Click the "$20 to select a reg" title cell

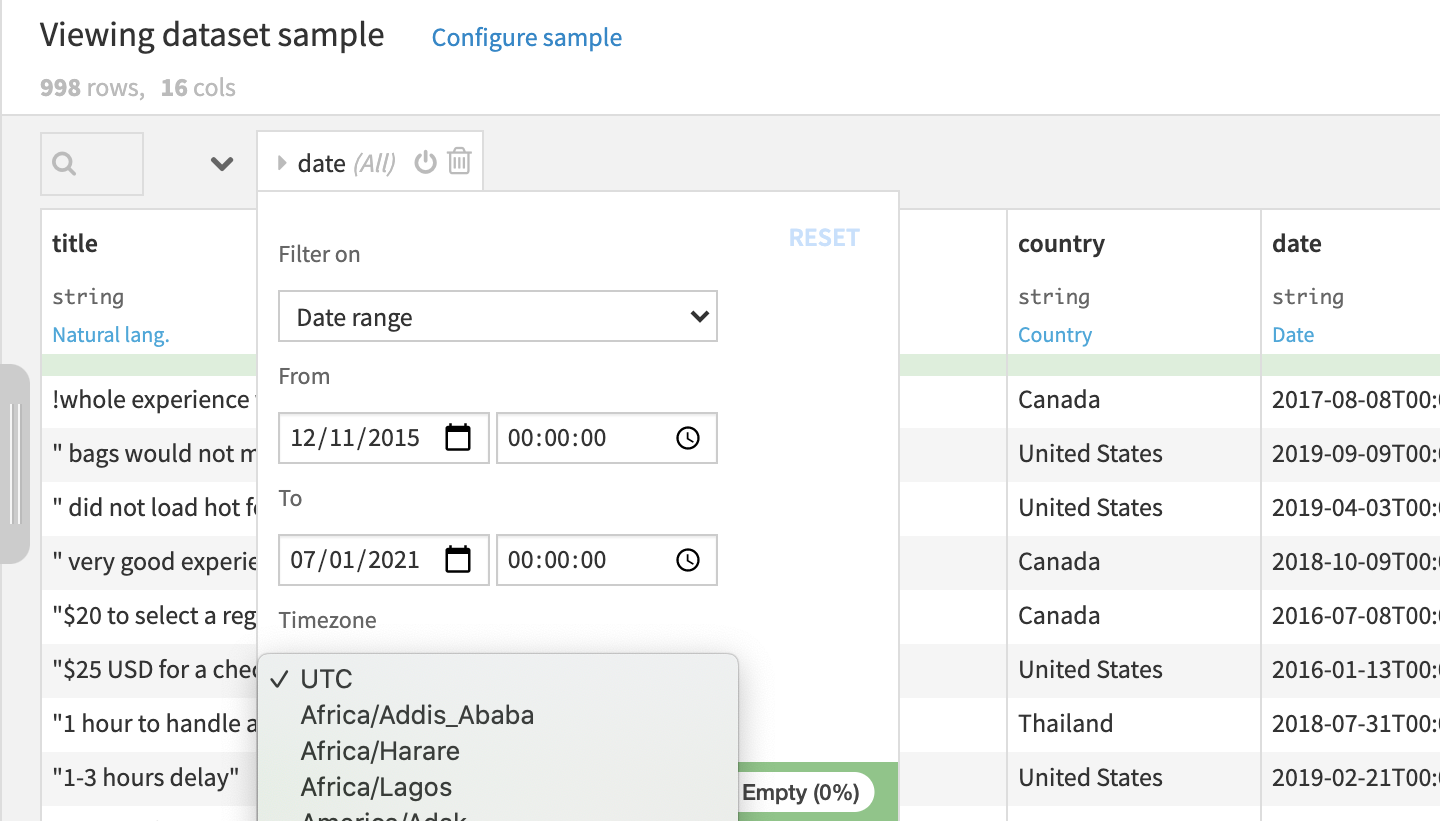point(149,615)
